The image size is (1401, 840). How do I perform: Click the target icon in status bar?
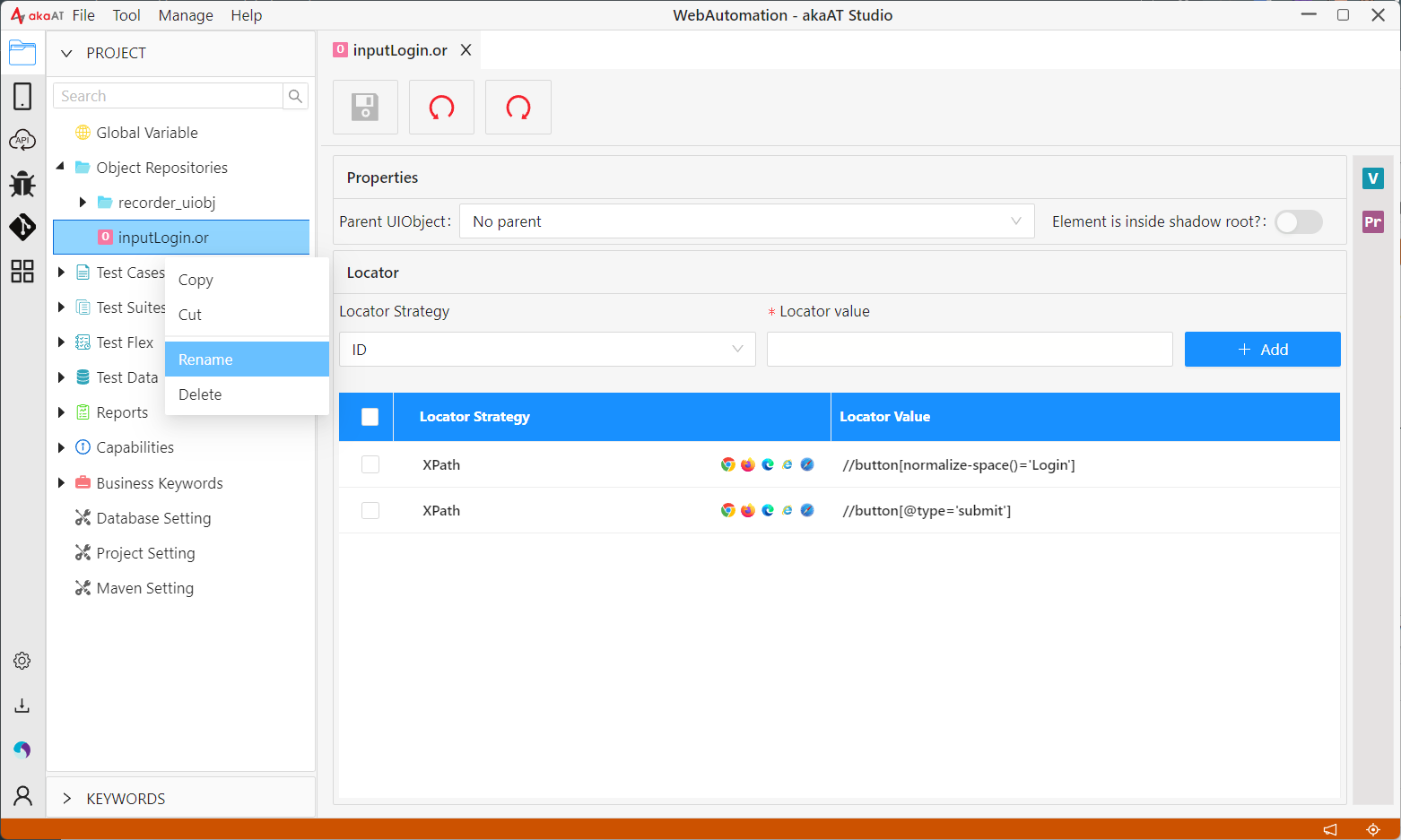1372,829
